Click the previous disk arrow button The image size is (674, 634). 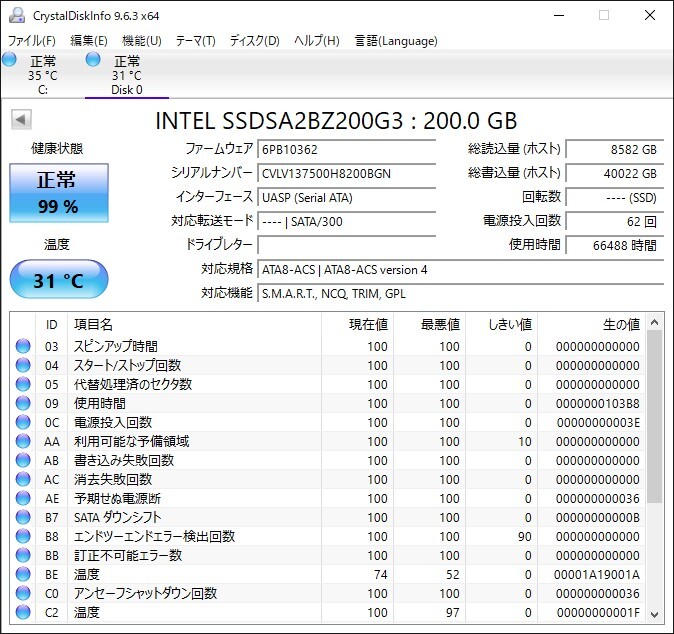(x=20, y=121)
